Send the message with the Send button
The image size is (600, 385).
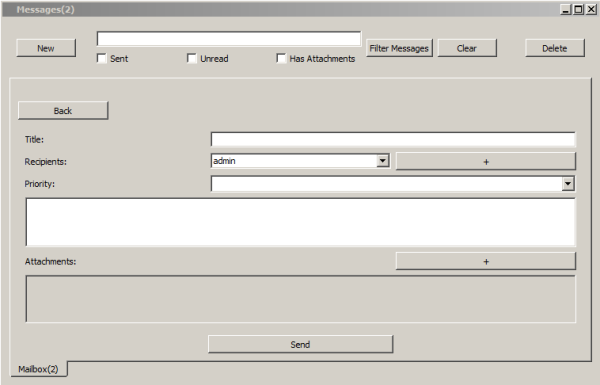pyautogui.click(x=300, y=344)
